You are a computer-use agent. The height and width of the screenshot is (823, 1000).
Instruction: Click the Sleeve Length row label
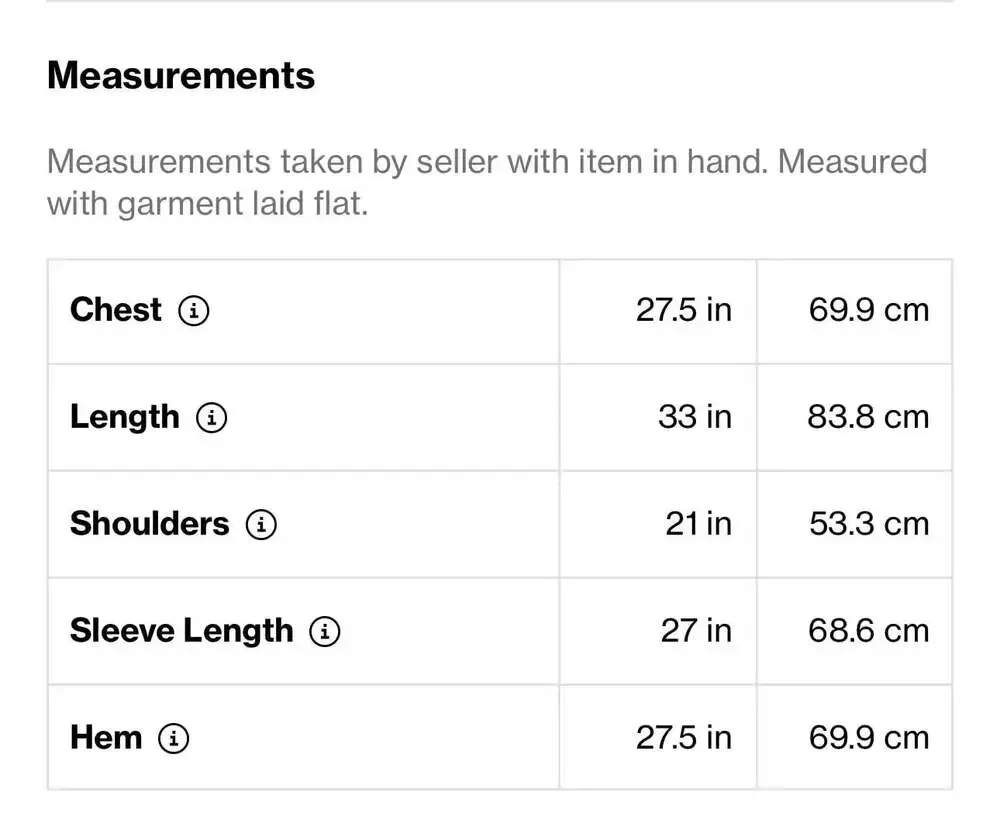pos(182,632)
